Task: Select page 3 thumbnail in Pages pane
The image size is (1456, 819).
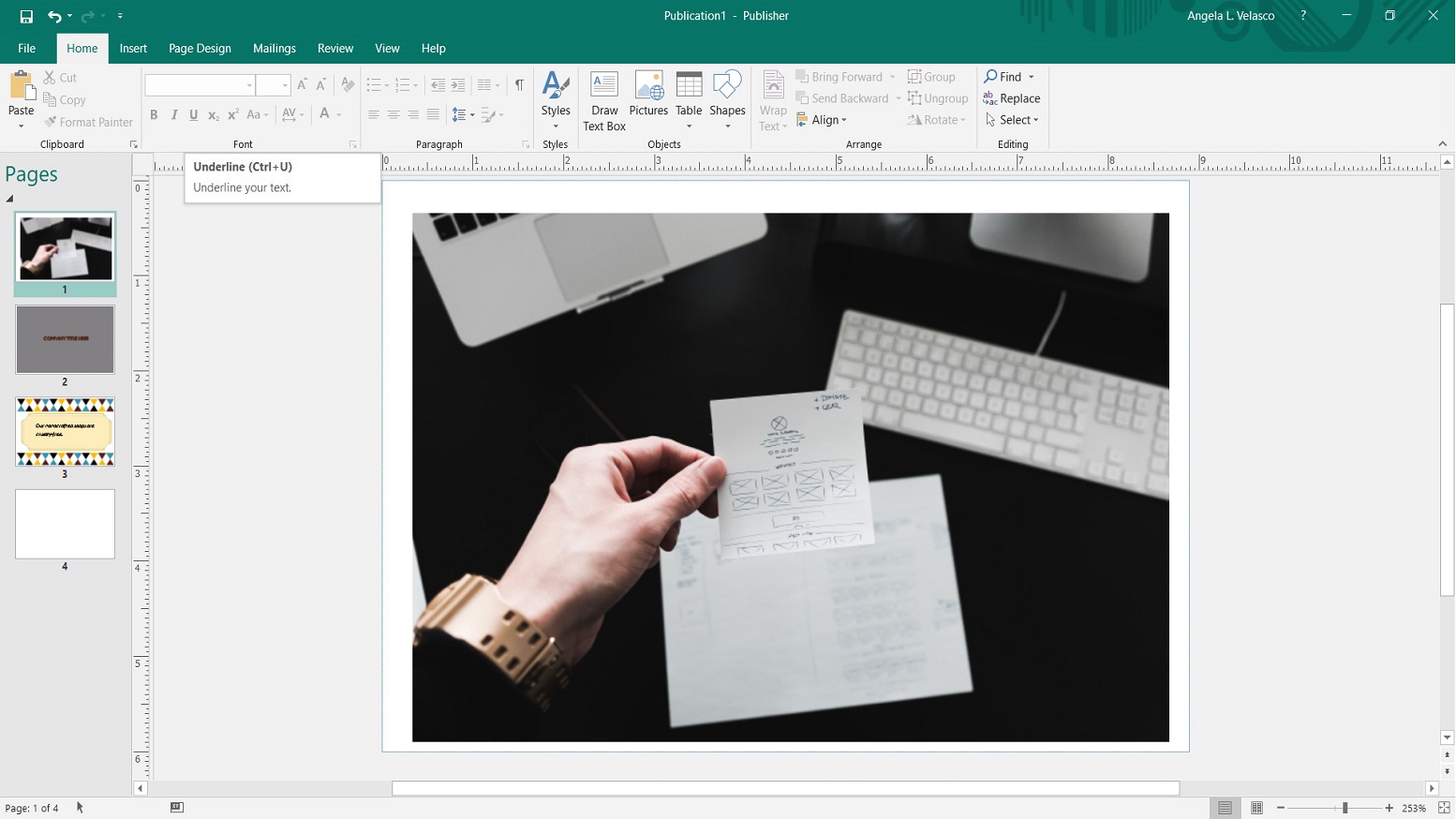Action: point(65,432)
